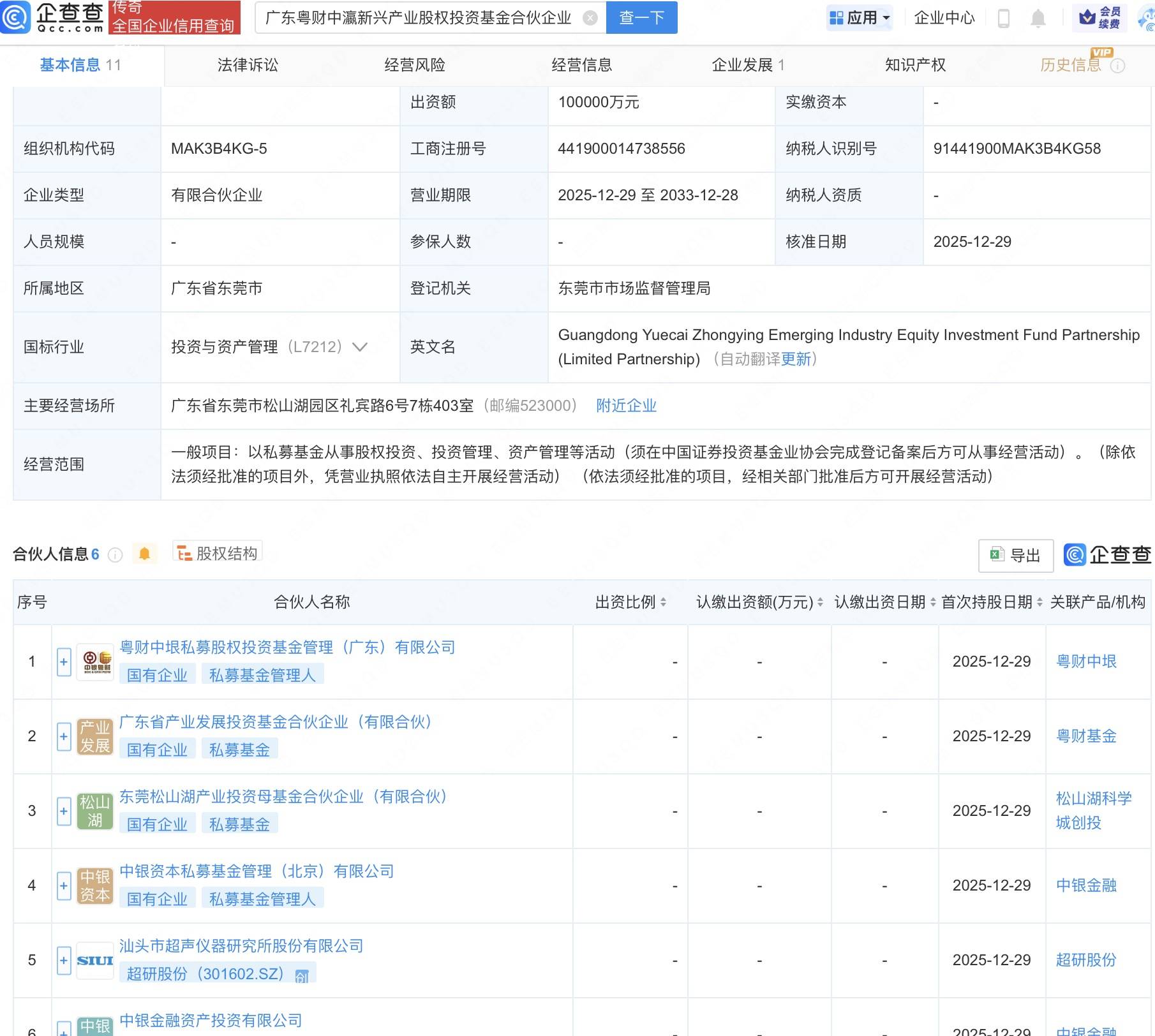Image resolution: width=1155 pixels, height=1036 pixels.
Task: Expand the industry classification chevron
Action: (360, 347)
